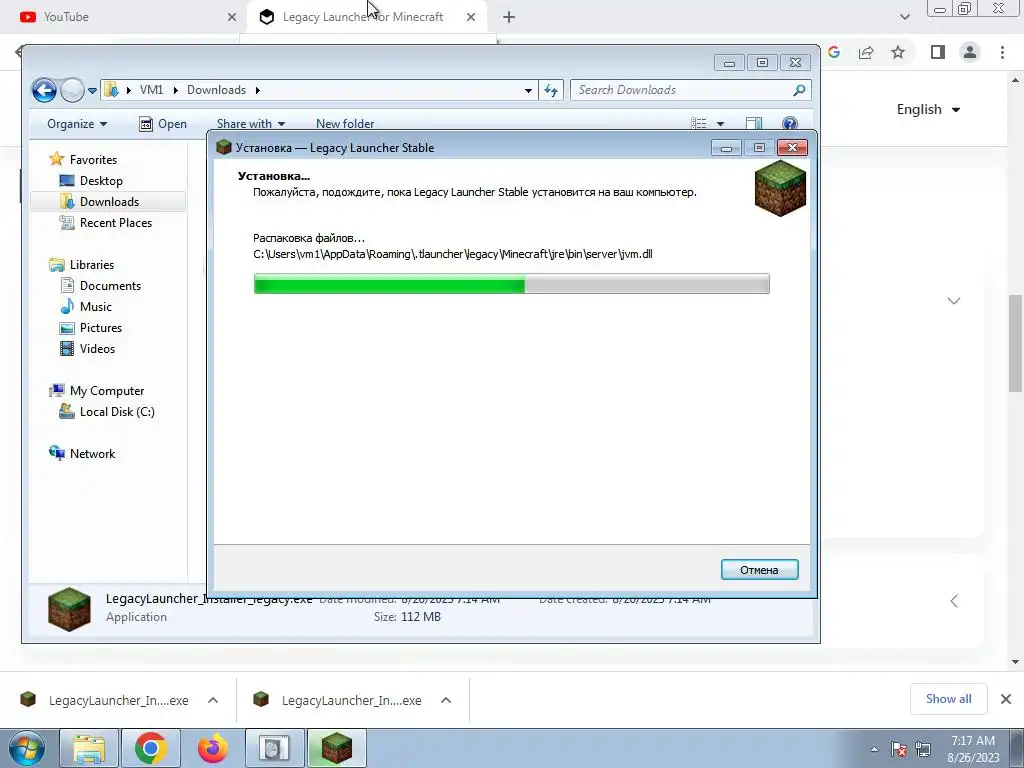Expand the address bar path history dropdown
The width and height of the screenshot is (1024, 768).
(x=528, y=90)
